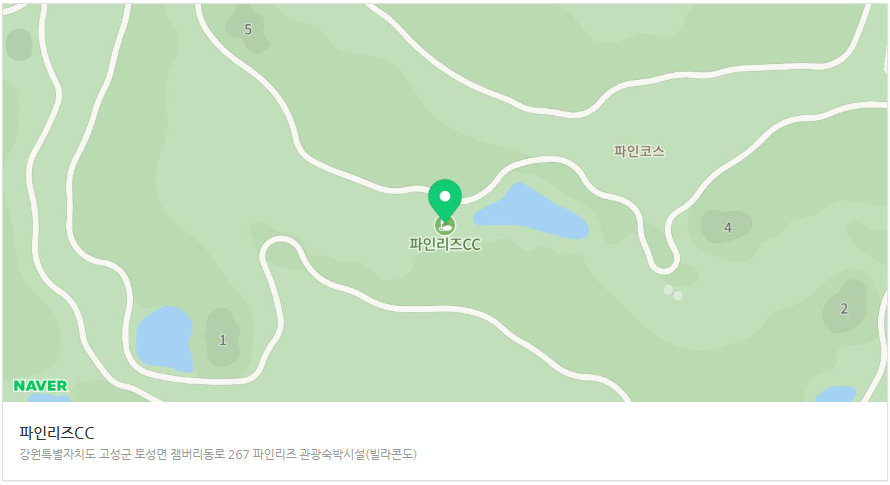
Task: Open the NAVER logo link
Action: [x=40, y=386]
